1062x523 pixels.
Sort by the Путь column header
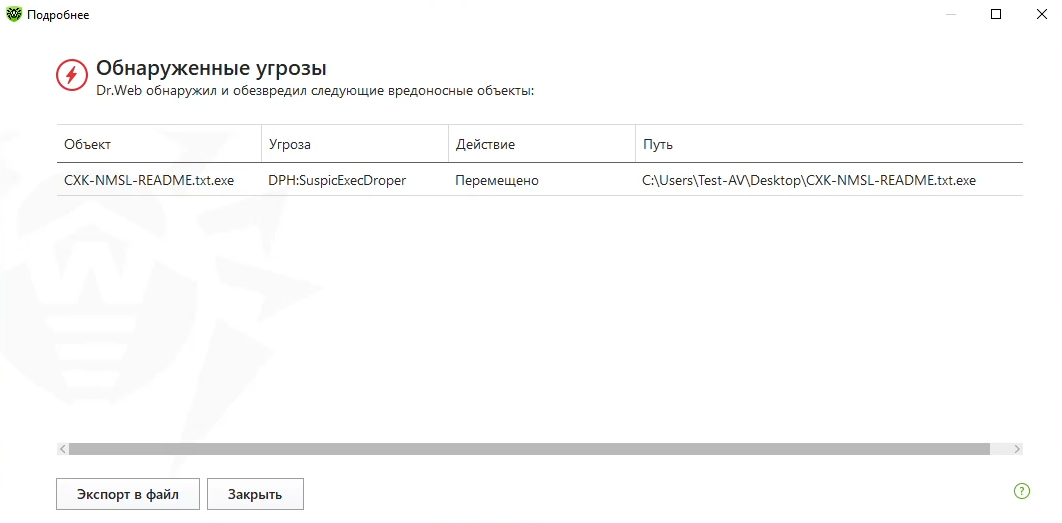(829, 144)
